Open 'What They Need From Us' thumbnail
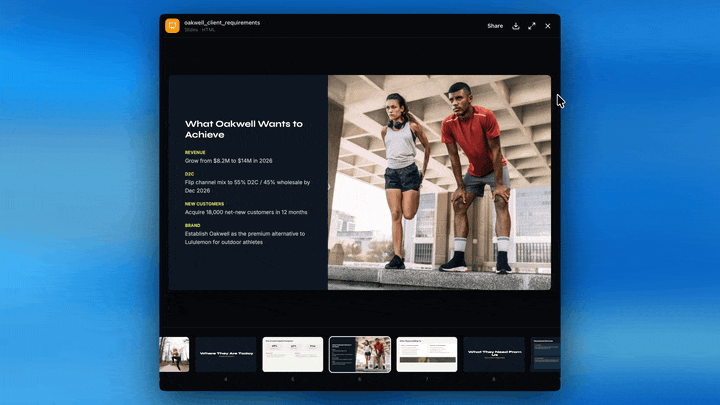 tap(494, 354)
